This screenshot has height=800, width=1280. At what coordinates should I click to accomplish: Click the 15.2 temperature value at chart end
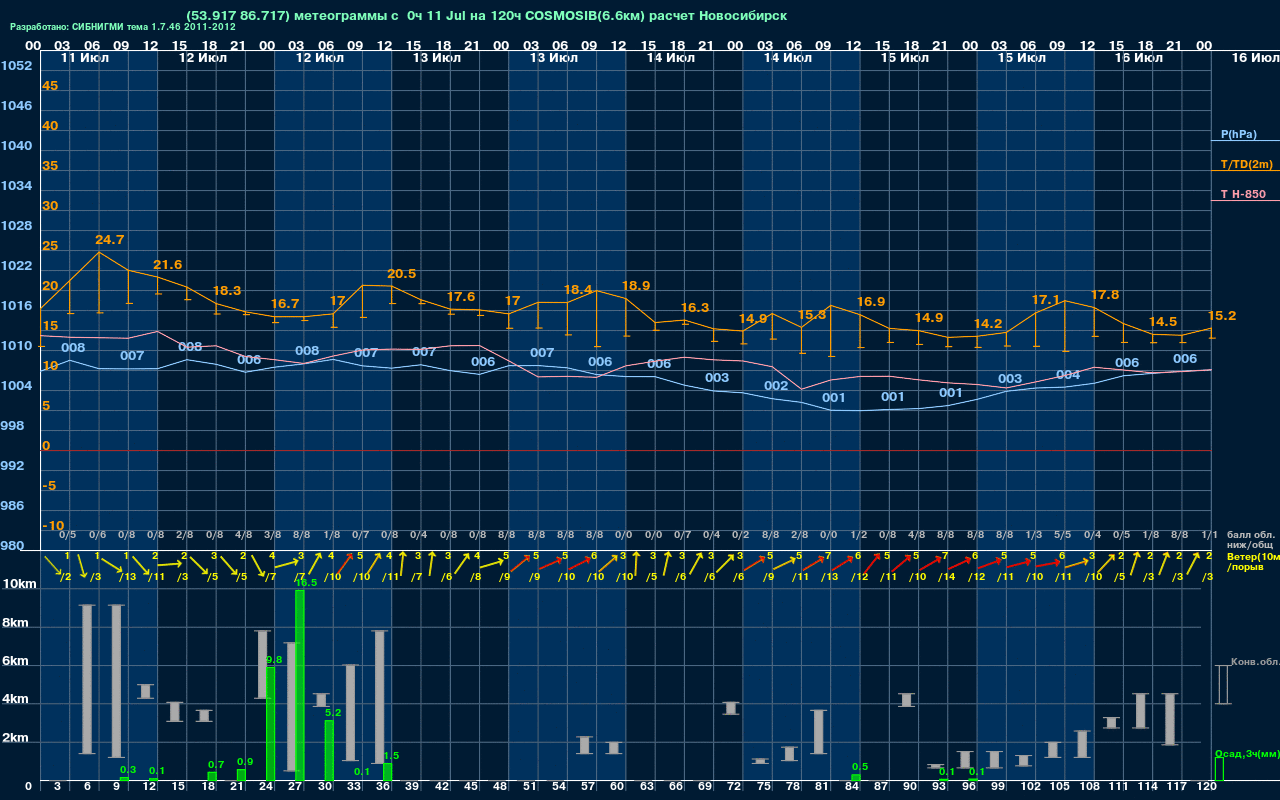pos(1222,316)
